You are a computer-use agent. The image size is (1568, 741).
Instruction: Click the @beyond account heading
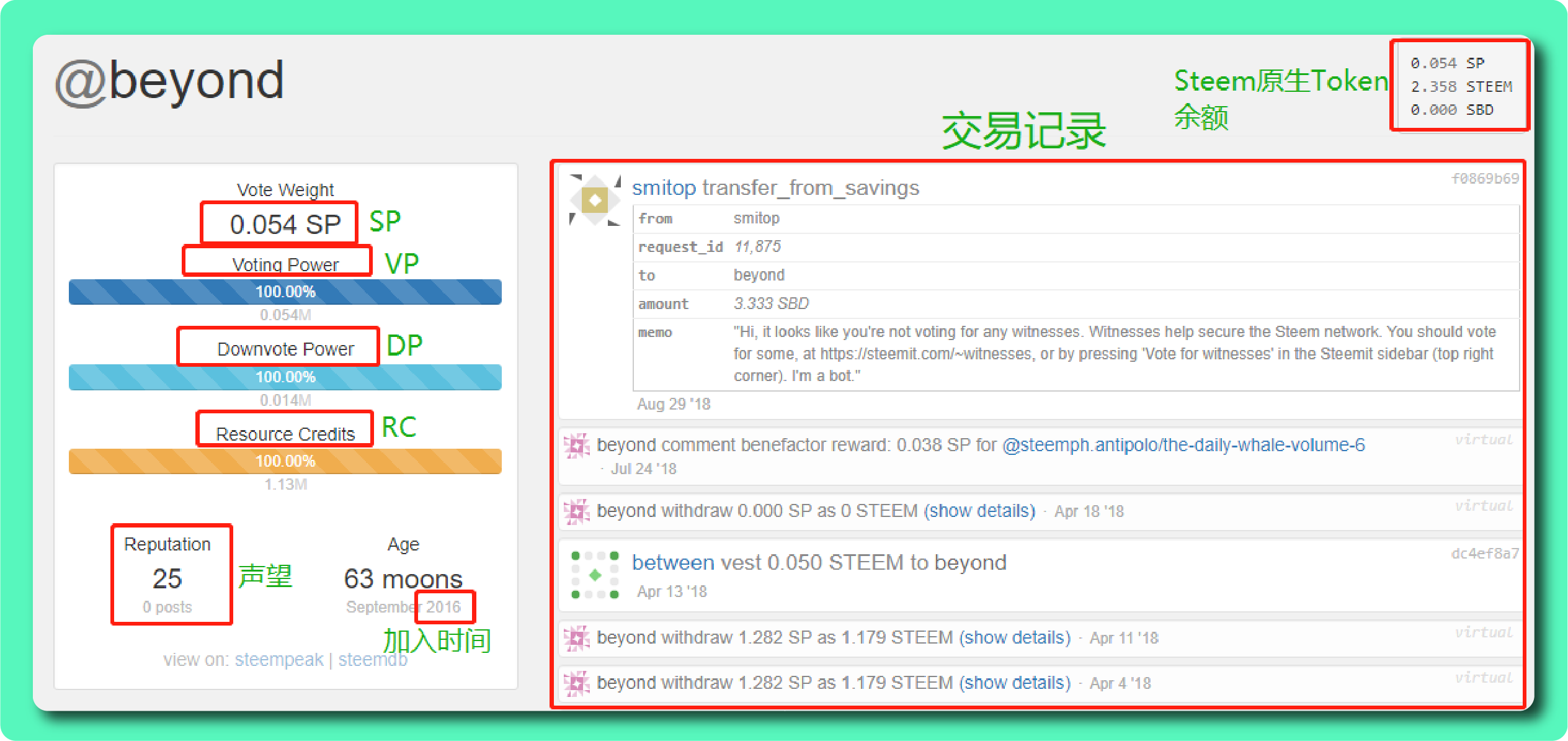coord(169,81)
